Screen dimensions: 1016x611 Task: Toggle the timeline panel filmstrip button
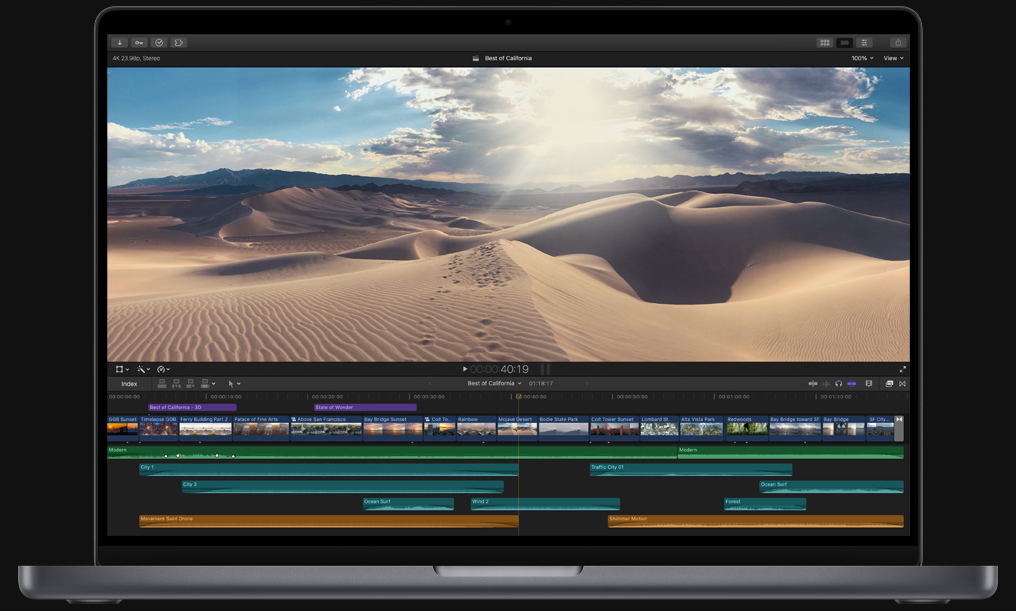844,43
